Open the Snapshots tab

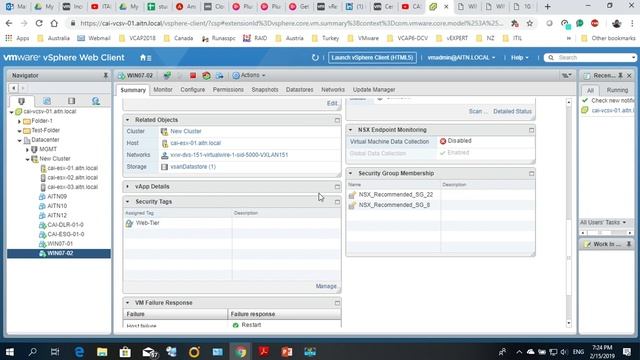(265, 89)
